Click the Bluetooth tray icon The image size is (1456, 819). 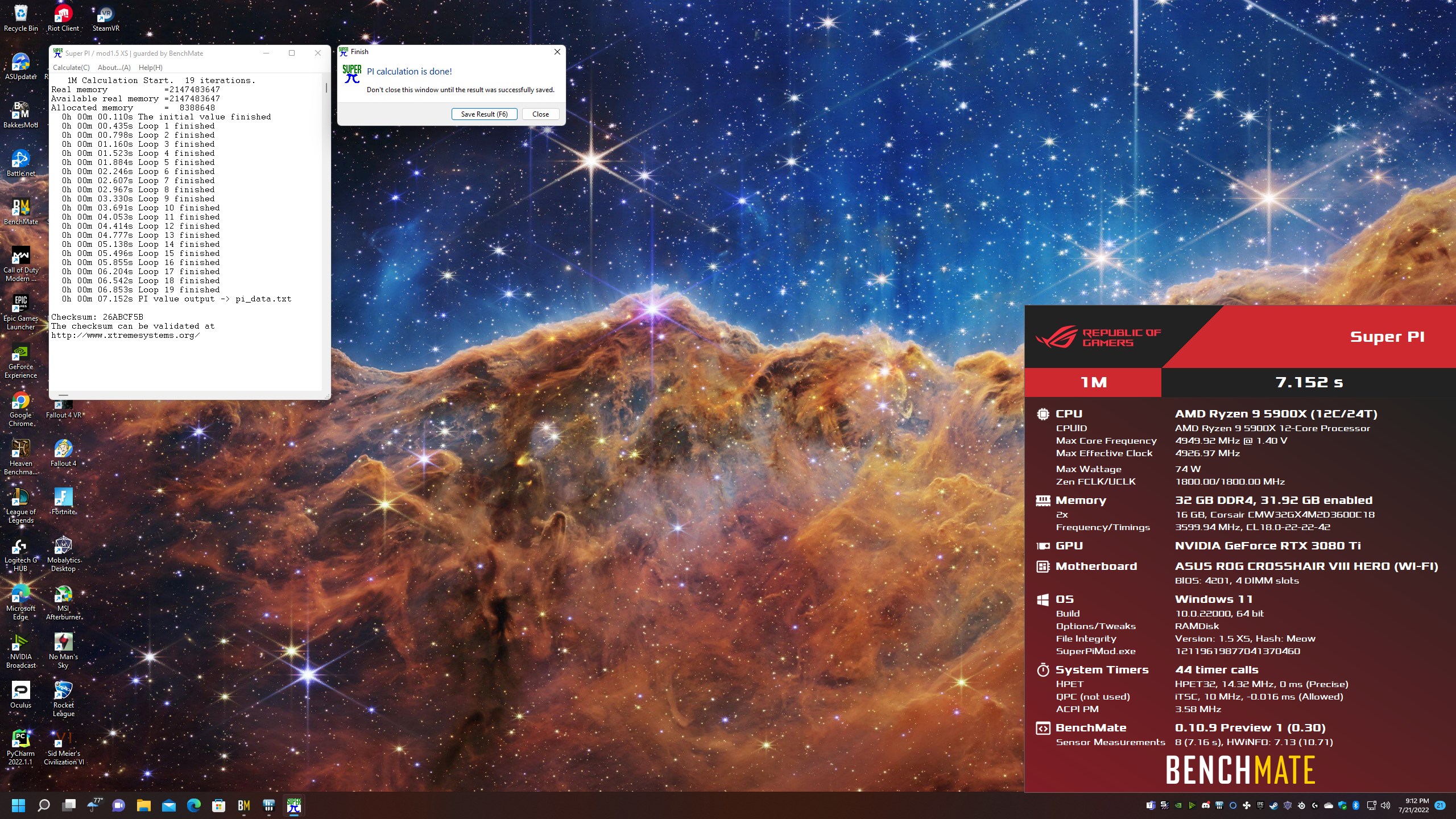coord(1356,805)
